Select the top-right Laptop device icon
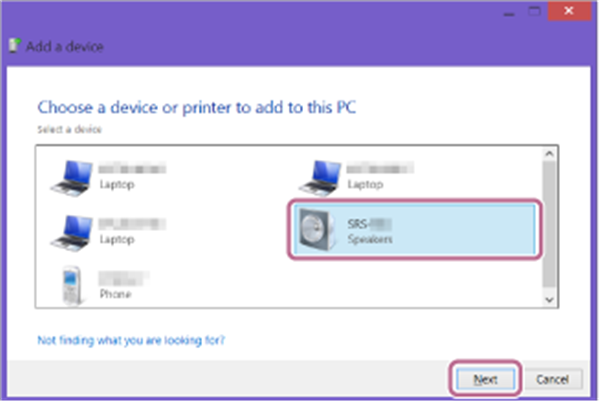Viewport: 600px width, 401px height. [x=321, y=178]
